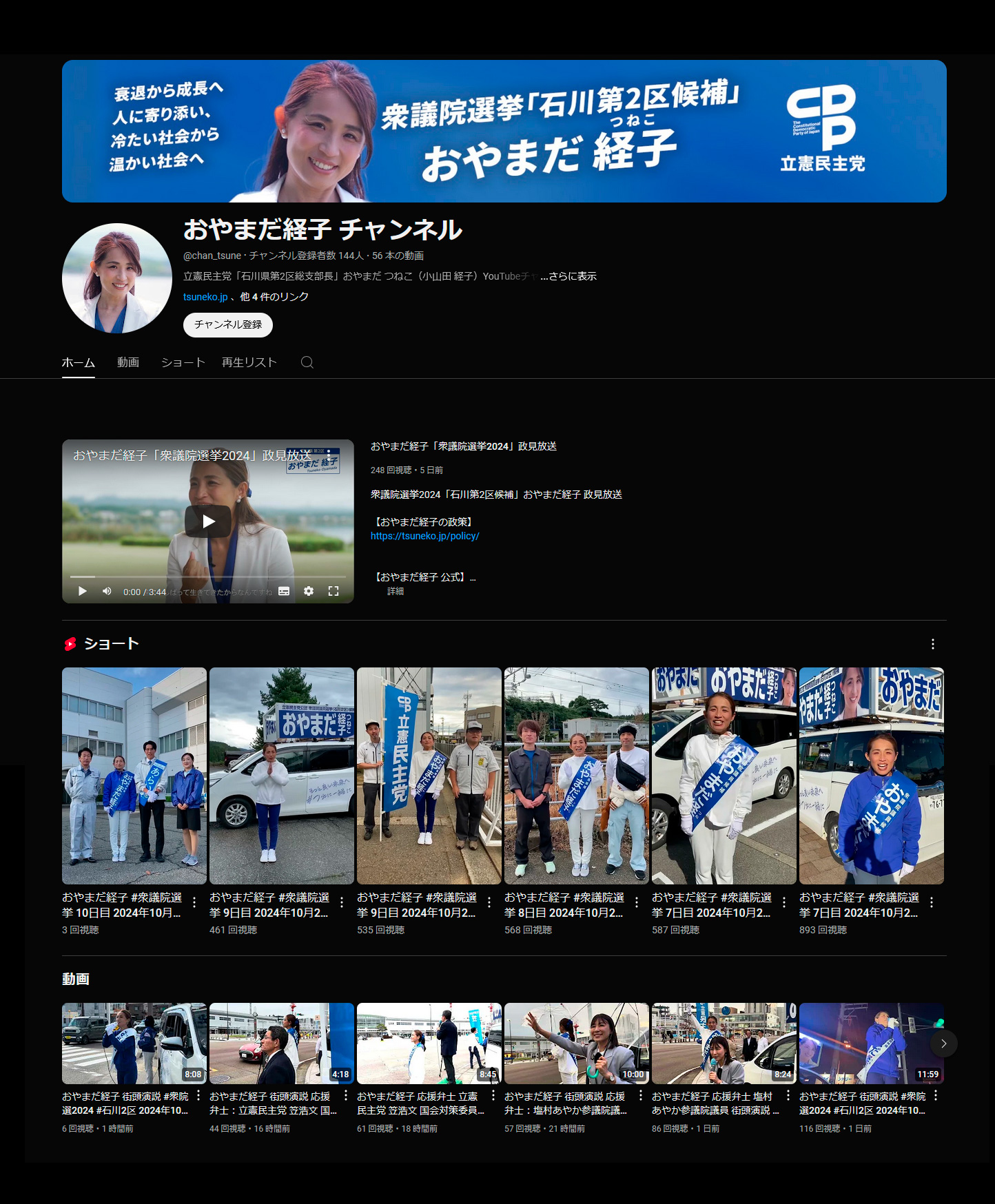Open the 8日目 short thumbnail
995x1204 pixels.
point(577,776)
